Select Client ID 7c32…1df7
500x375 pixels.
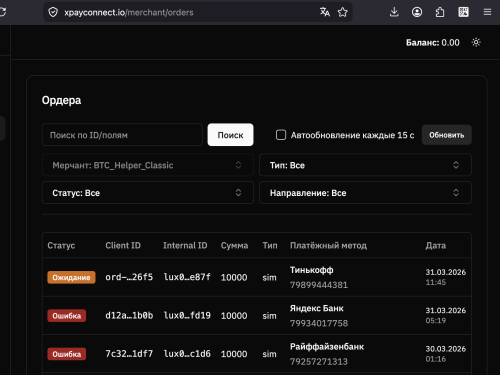coord(129,354)
